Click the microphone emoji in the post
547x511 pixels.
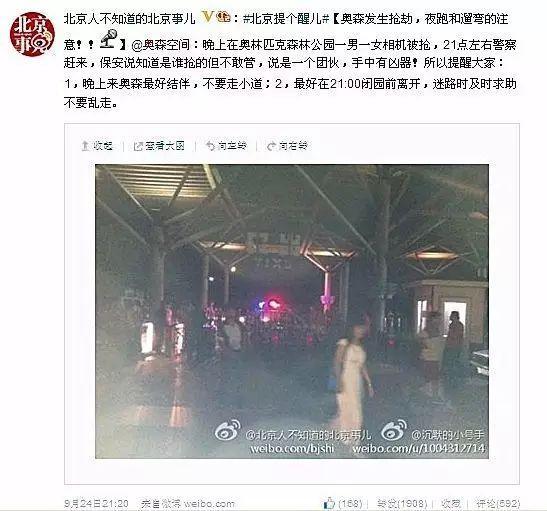click(x=110, y=39)
